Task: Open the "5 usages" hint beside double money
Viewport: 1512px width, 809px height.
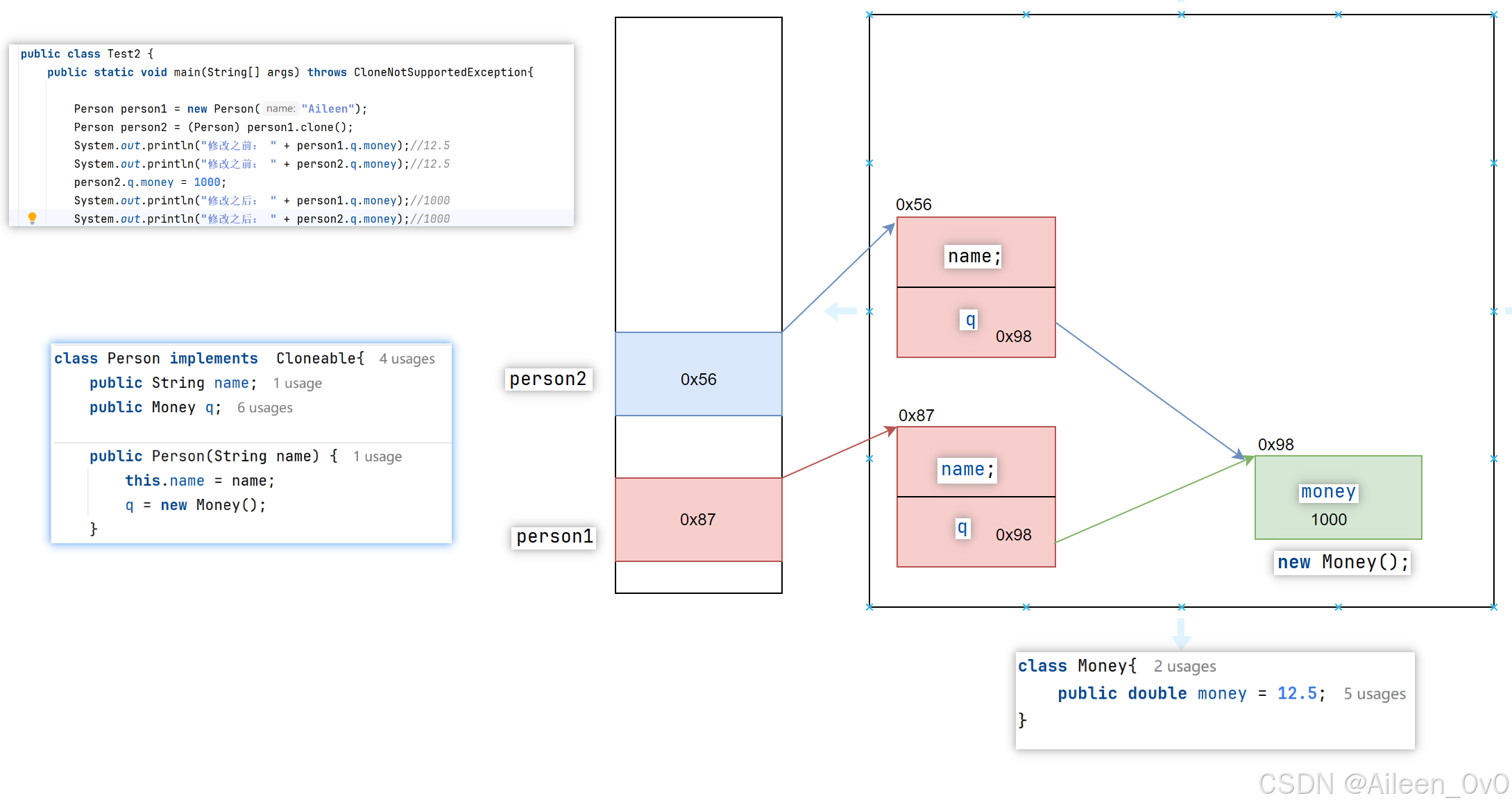Action: click(1375, 694)
